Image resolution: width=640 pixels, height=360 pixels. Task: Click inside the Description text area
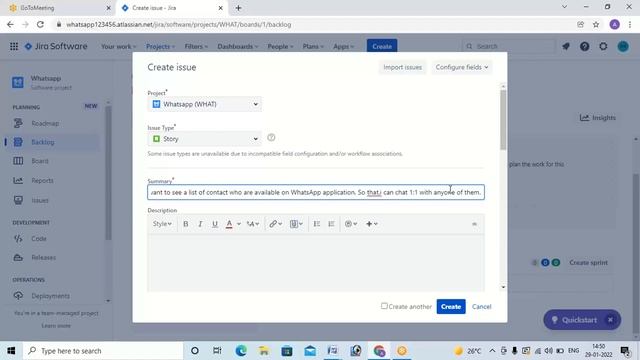[x=316, y=262]
